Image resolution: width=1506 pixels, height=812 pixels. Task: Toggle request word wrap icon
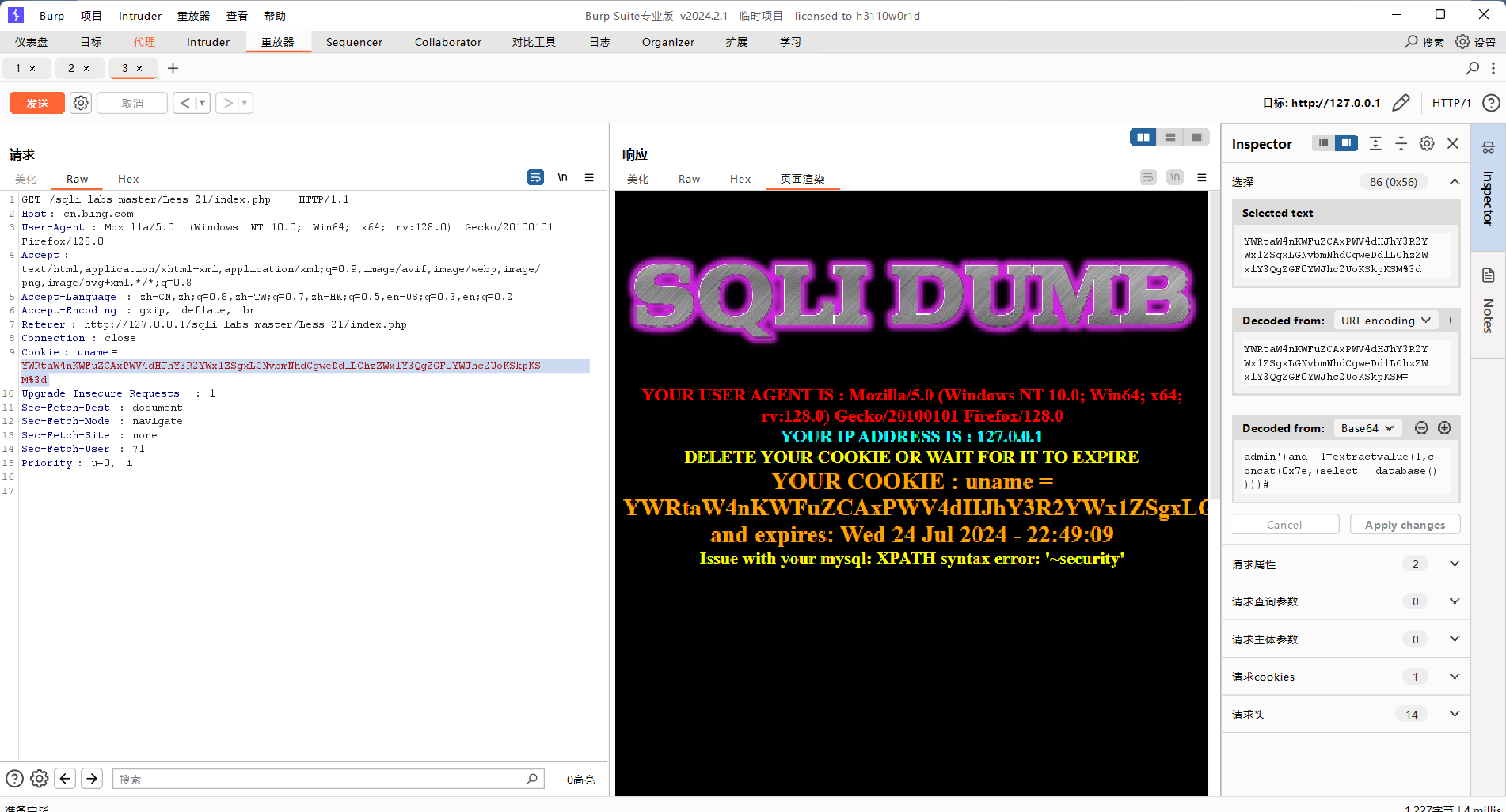coord(535,177)
